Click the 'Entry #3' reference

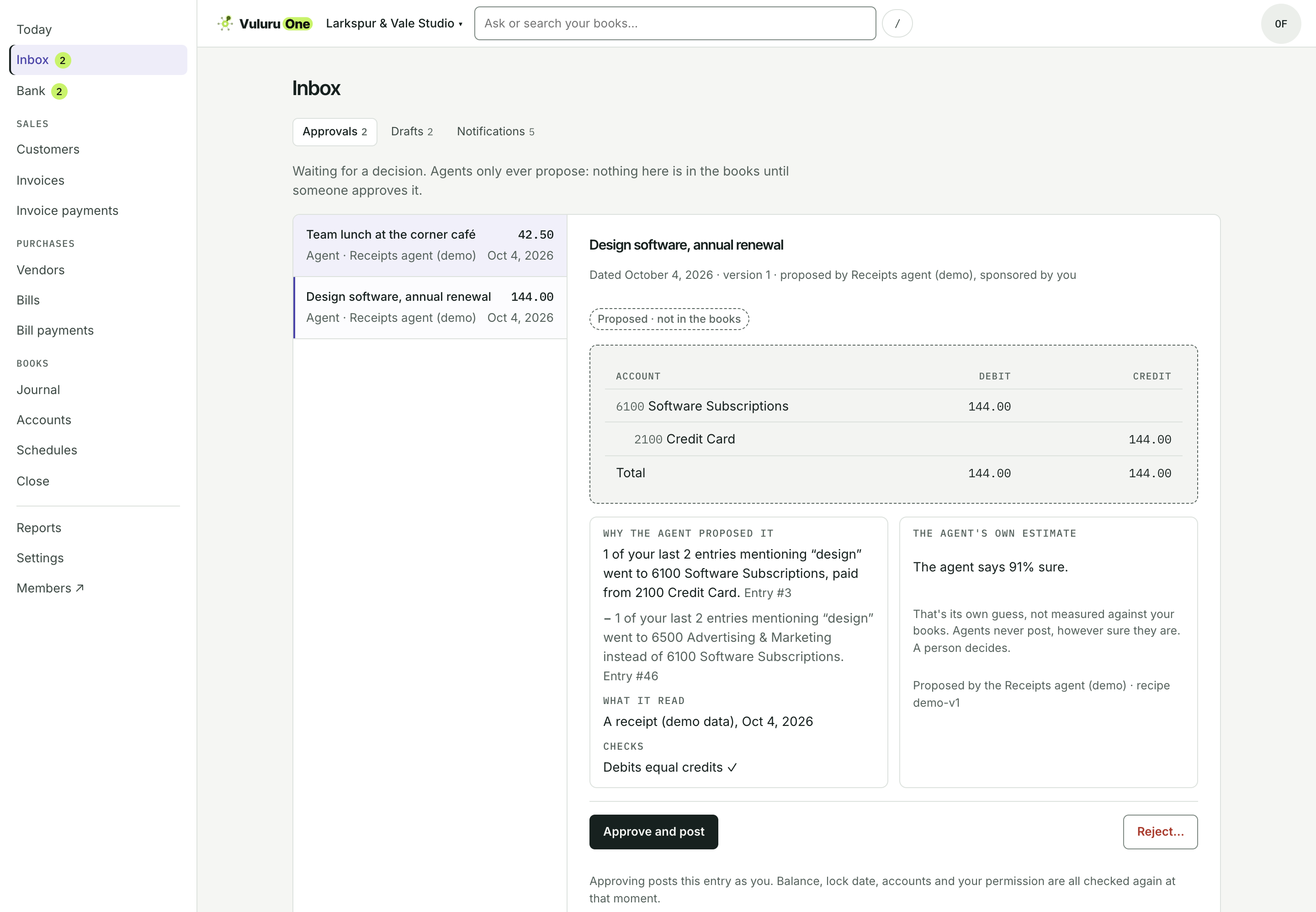(768, 594)
